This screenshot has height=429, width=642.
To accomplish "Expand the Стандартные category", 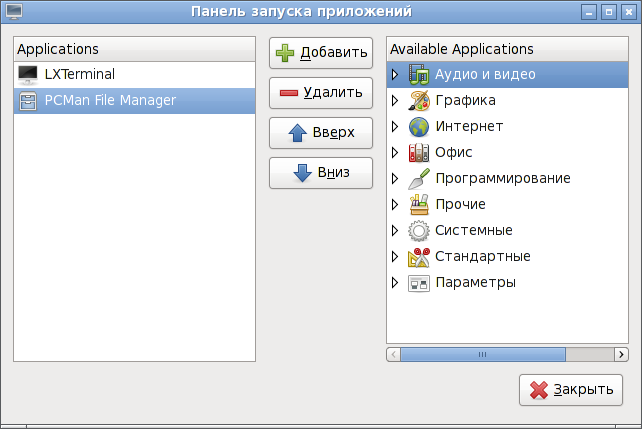I will 395,257.
